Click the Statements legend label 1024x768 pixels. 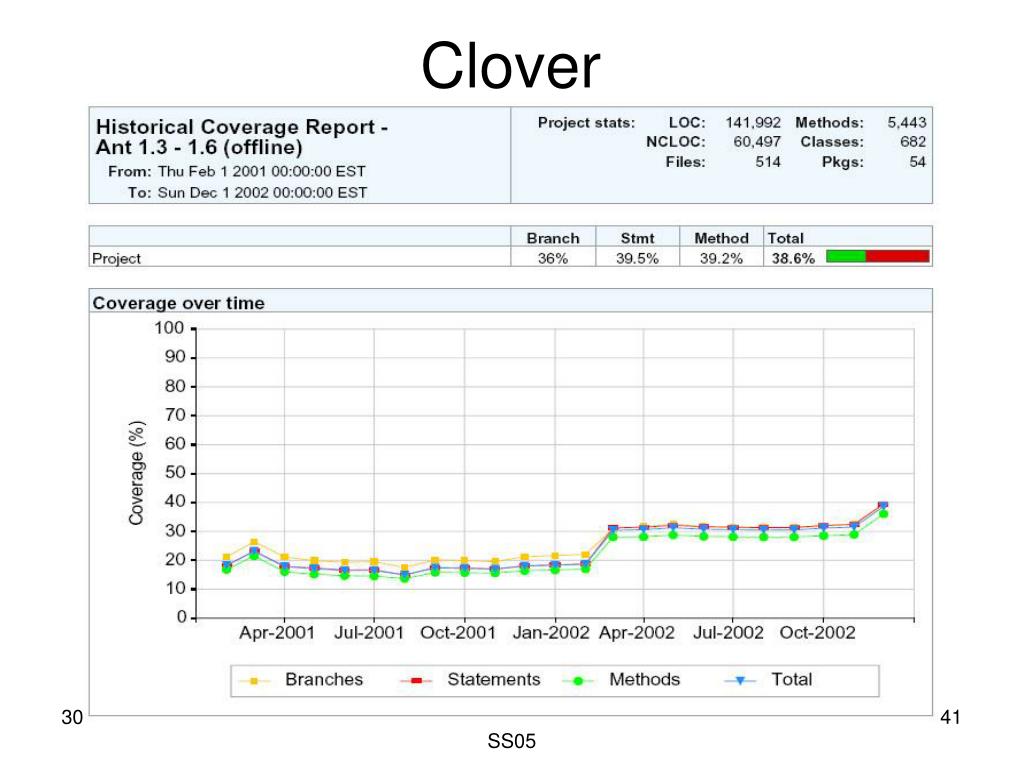point(494,680)
